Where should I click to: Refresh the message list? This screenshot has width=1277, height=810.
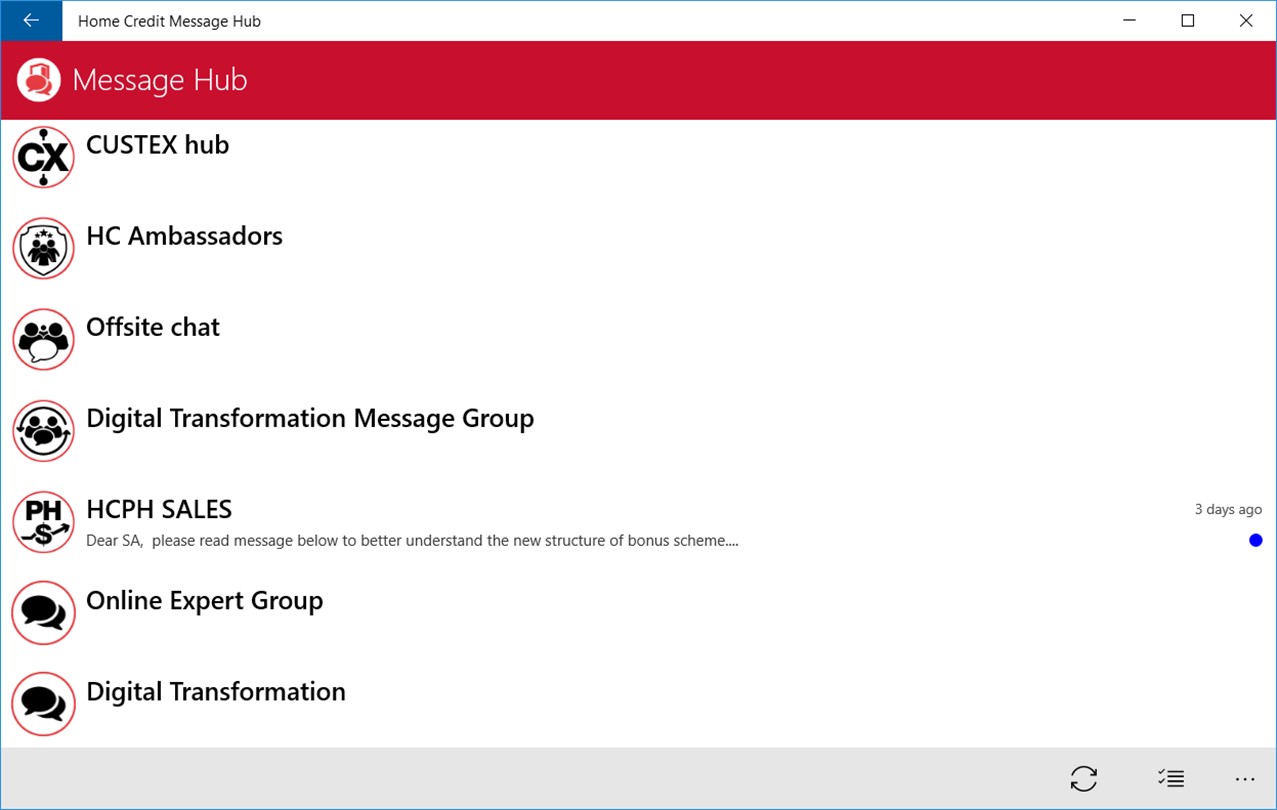coord(1084,778)
